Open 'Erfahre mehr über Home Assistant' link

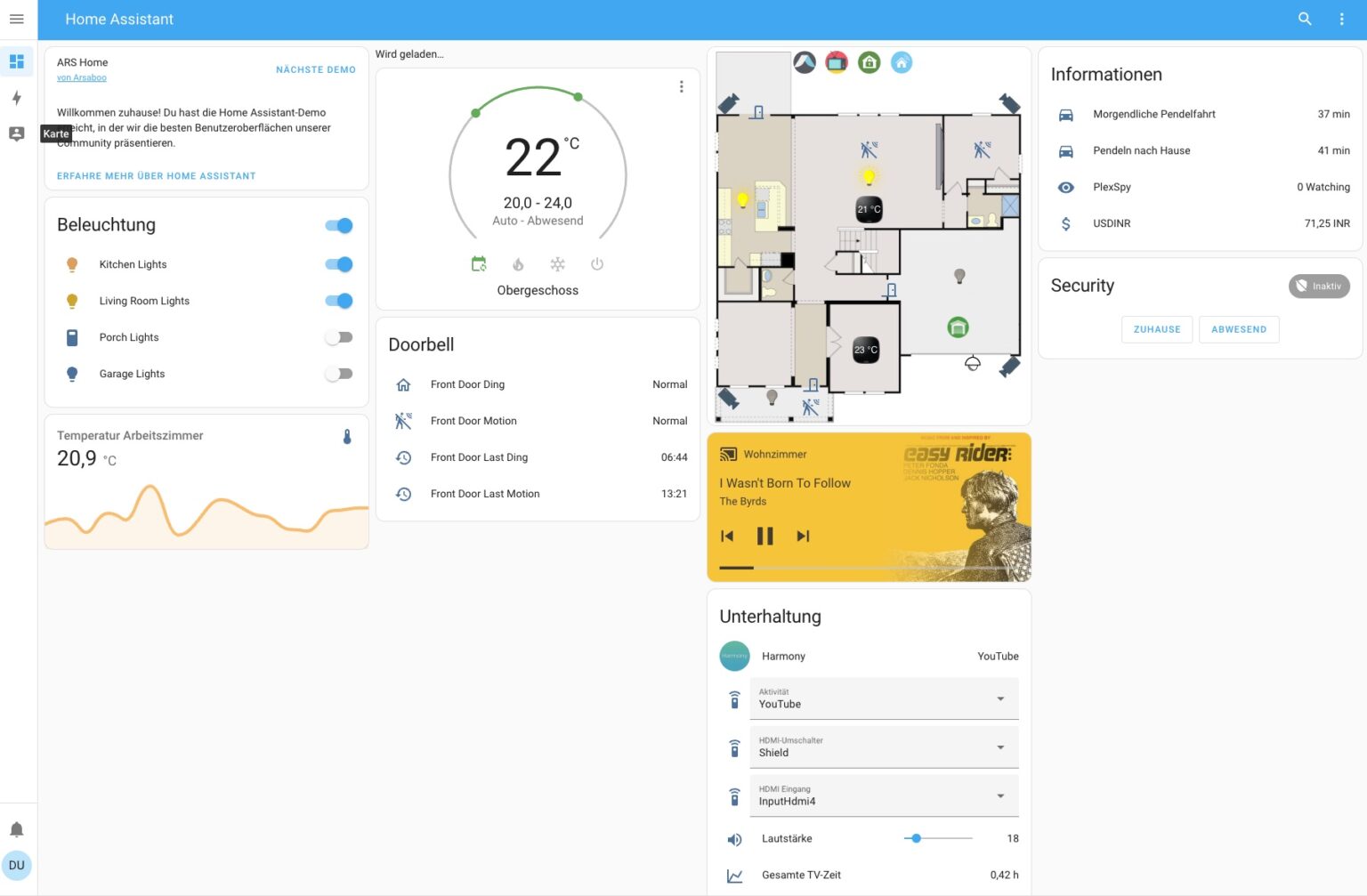pyautogui.click(x=157, y=176)
